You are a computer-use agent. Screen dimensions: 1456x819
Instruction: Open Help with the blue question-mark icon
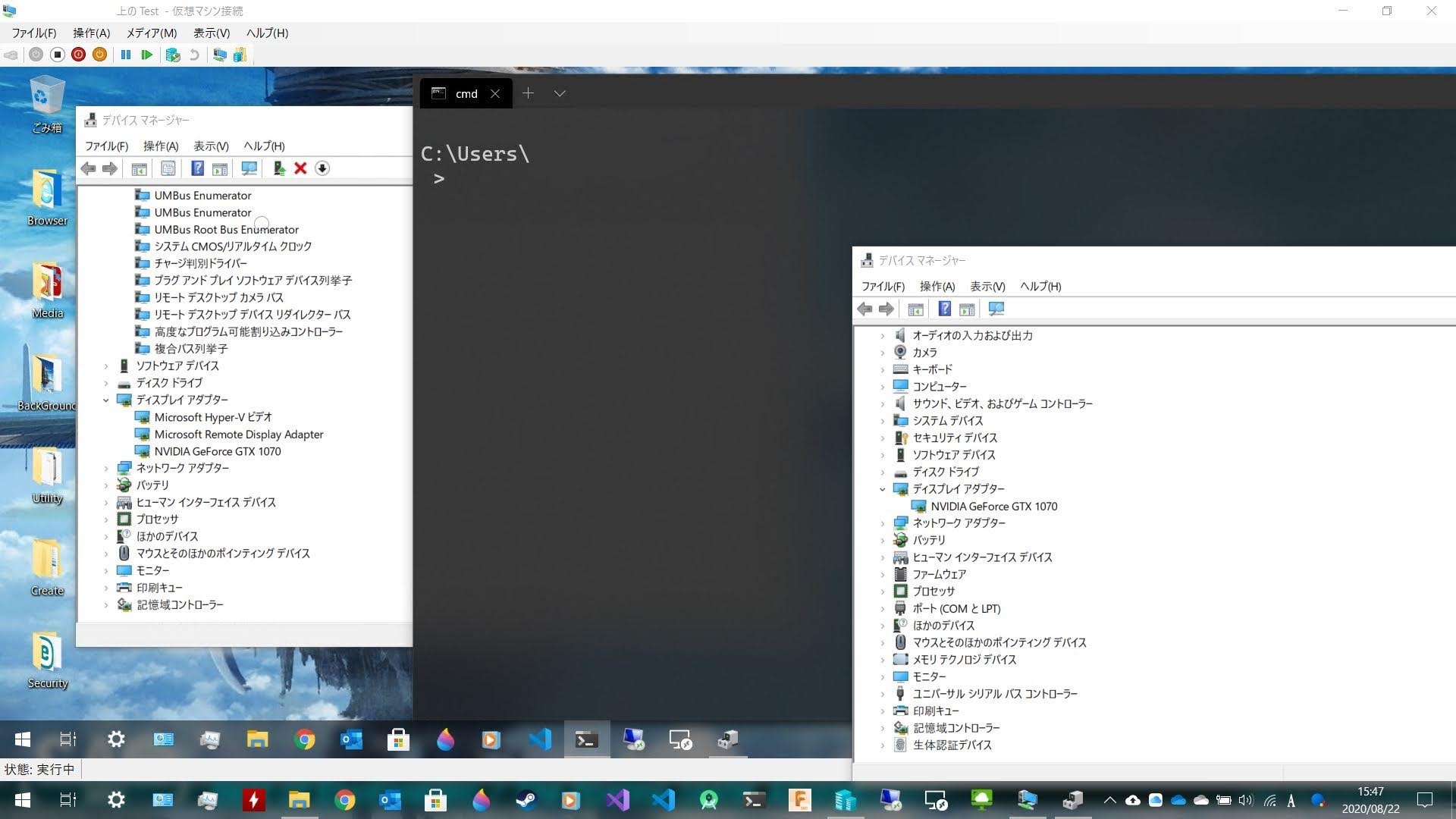pyautogui.click(x=197, y=168)
